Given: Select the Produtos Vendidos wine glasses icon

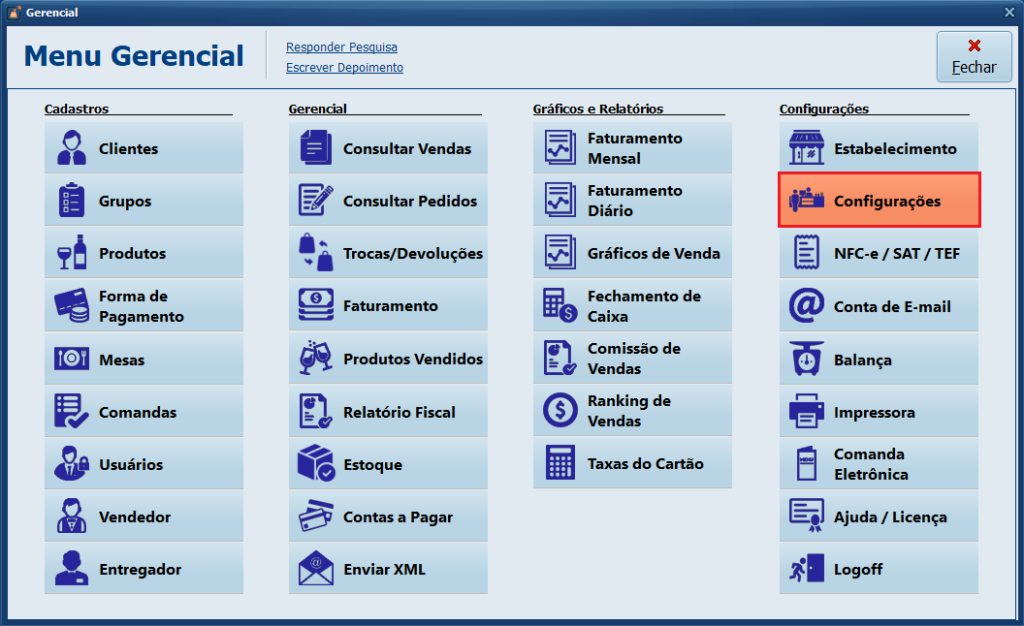Looking at the screenshot, I should [316, 358].
